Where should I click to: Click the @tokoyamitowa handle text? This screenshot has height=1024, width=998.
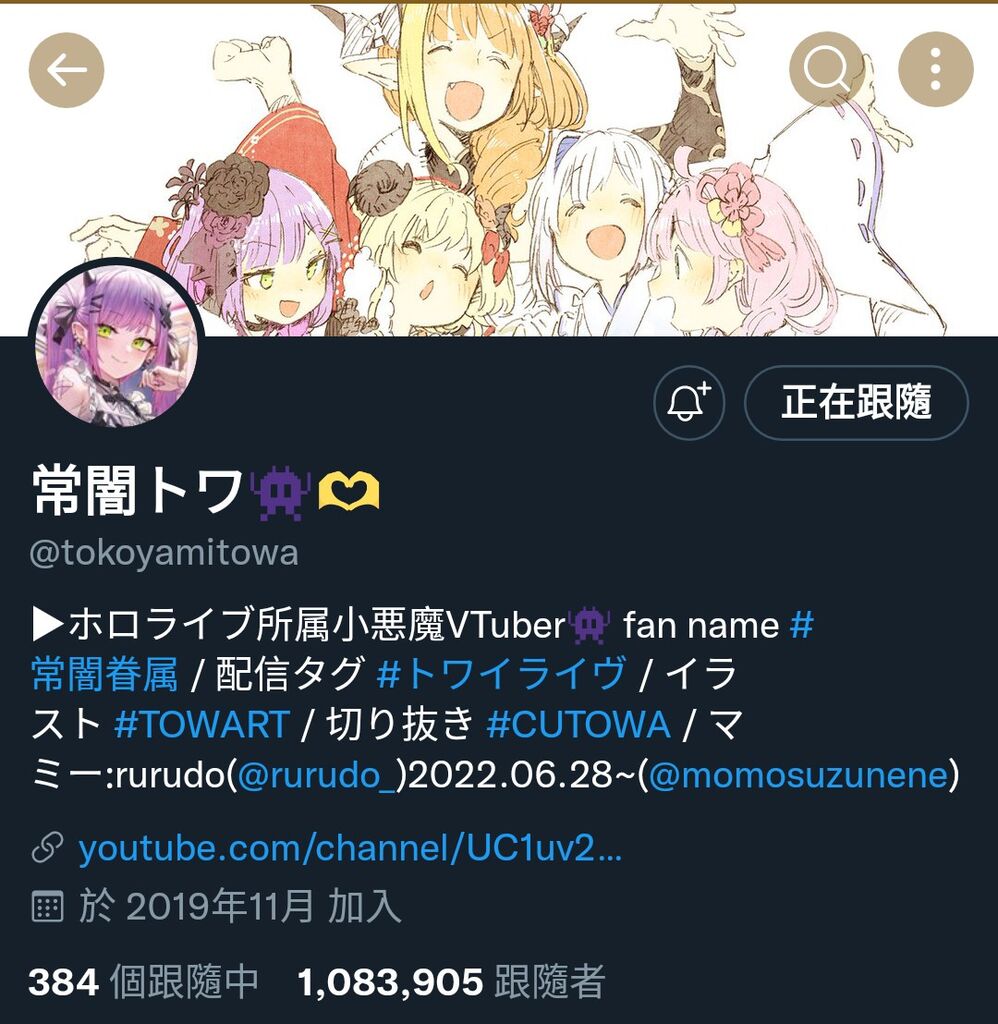pyautogui.click(x=164, y=552)
